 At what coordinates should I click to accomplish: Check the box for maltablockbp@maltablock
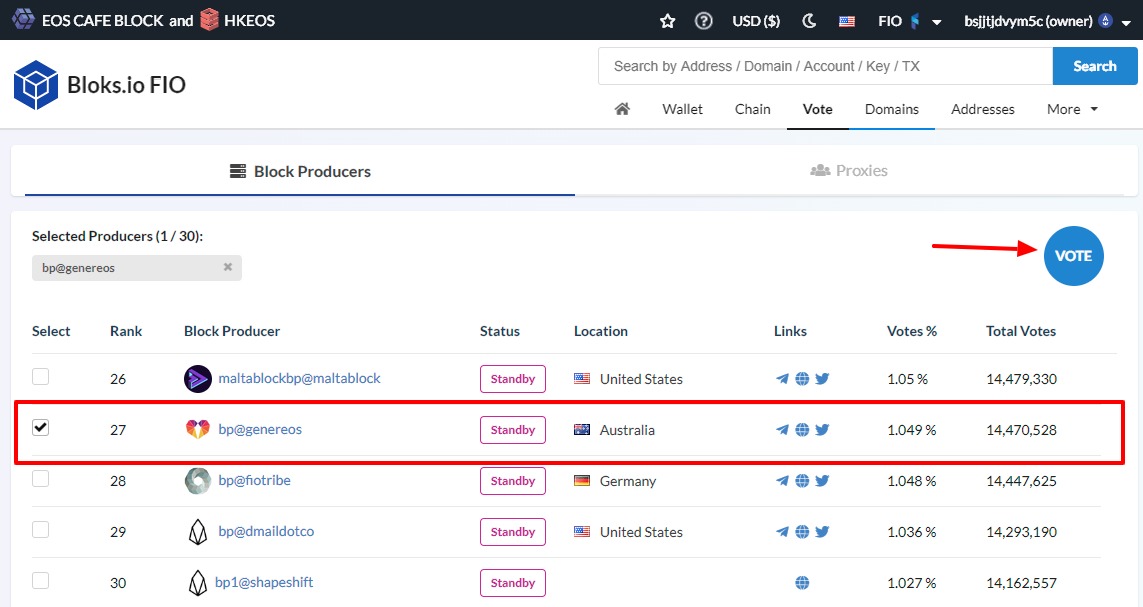tap(41, 376)
